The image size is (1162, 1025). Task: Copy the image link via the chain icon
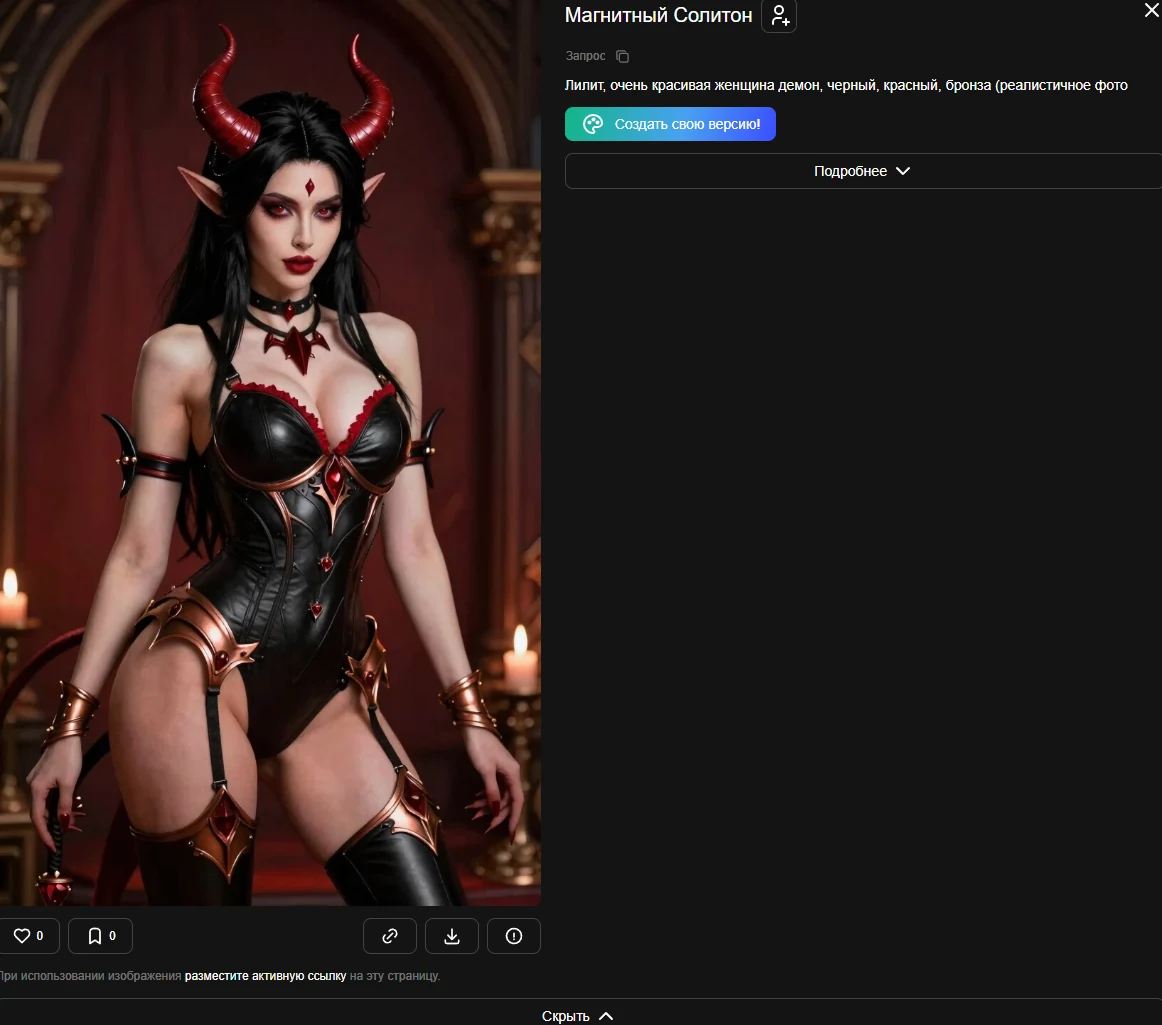pos(390,936)
